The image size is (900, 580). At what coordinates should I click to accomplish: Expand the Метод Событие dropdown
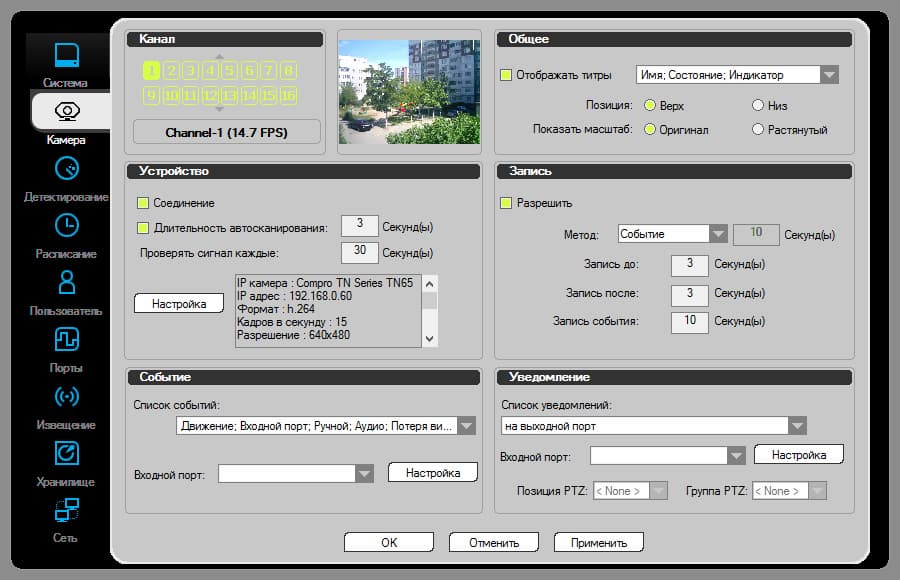click(x=718, y=234)
